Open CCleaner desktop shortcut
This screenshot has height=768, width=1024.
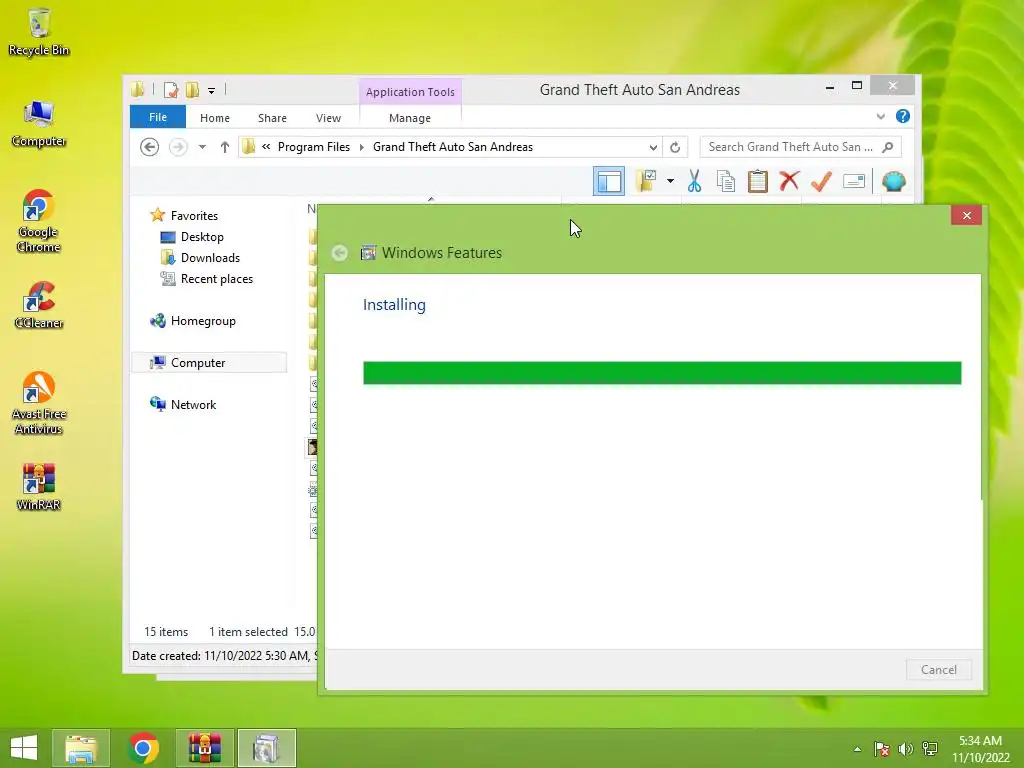[39, 306]
